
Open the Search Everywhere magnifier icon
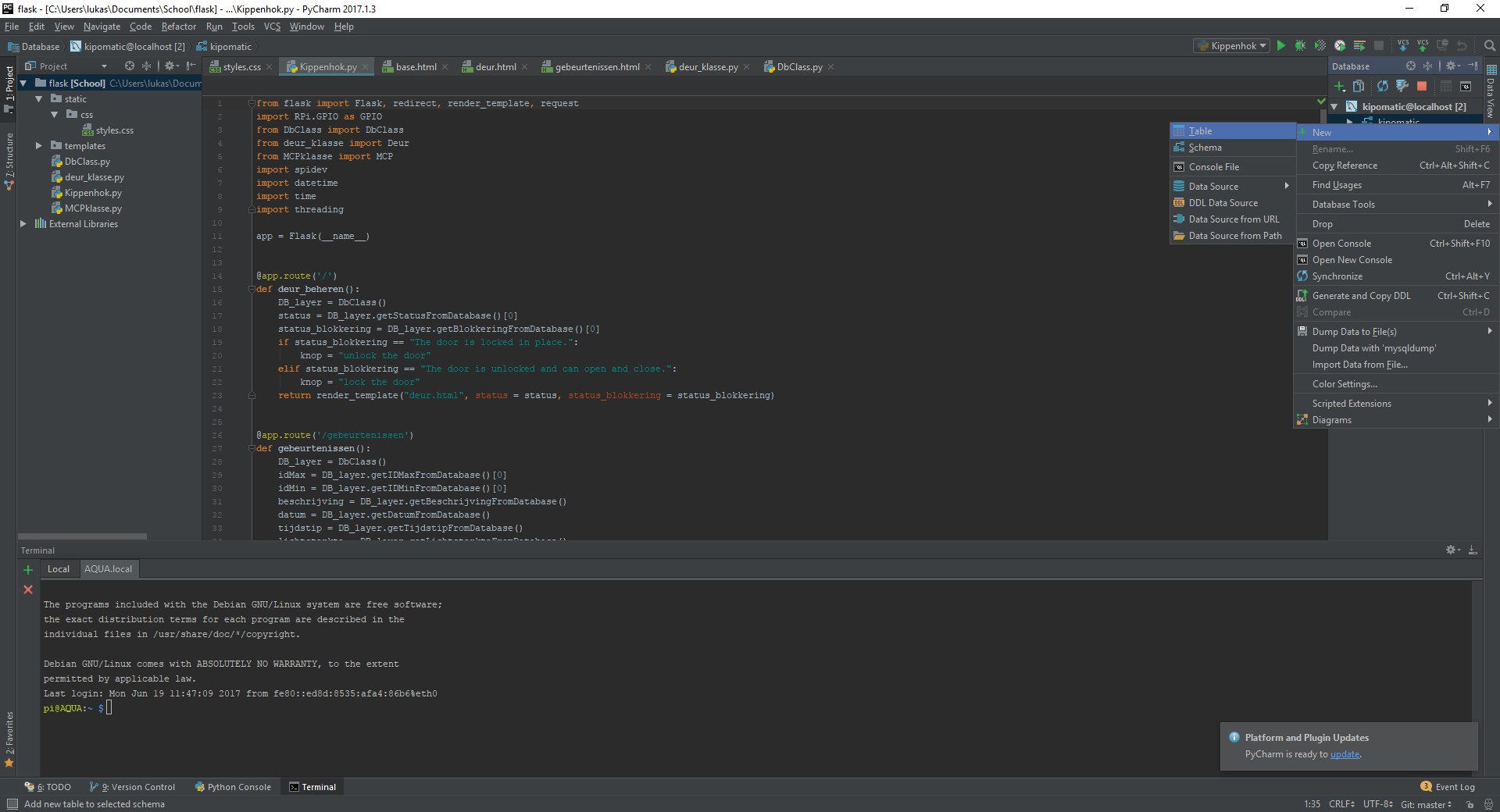pos(1490,46)
